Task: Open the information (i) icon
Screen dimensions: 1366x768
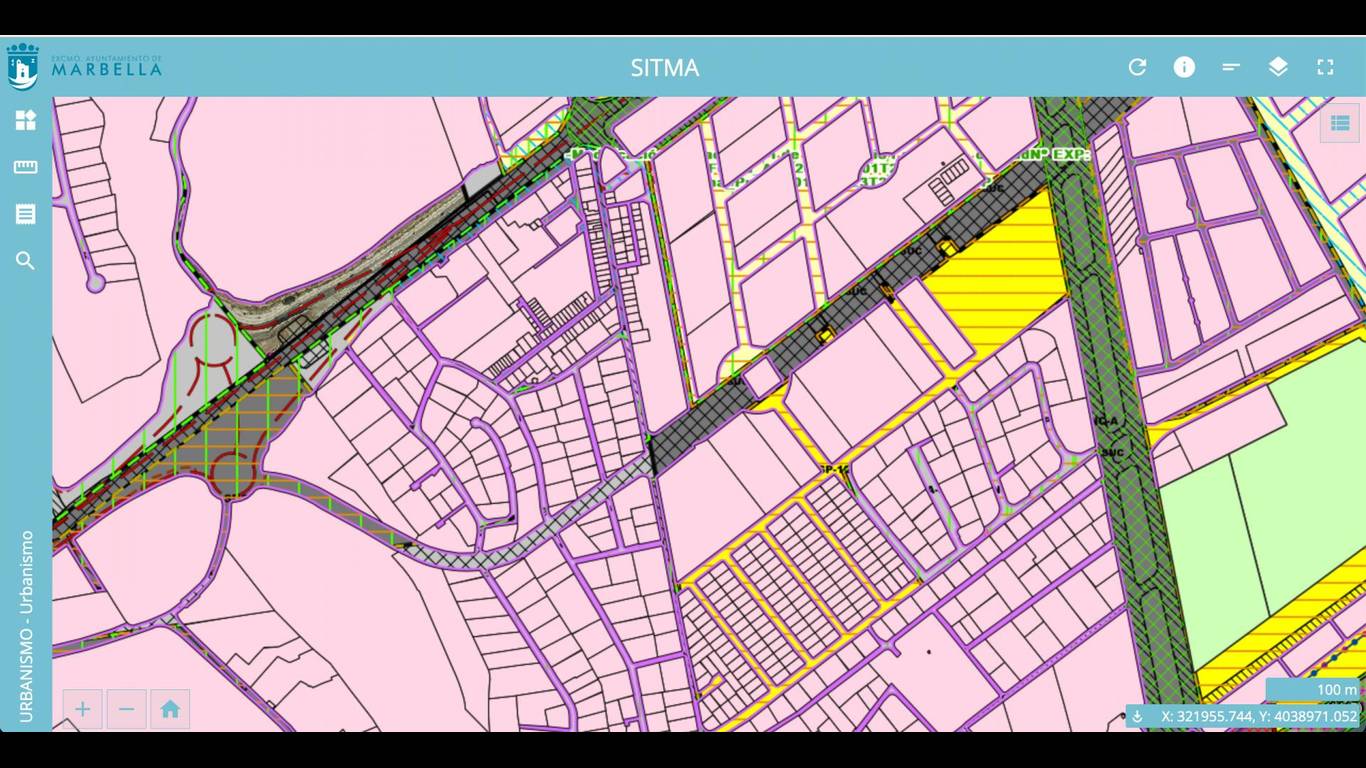Action: pos(1184,67)
